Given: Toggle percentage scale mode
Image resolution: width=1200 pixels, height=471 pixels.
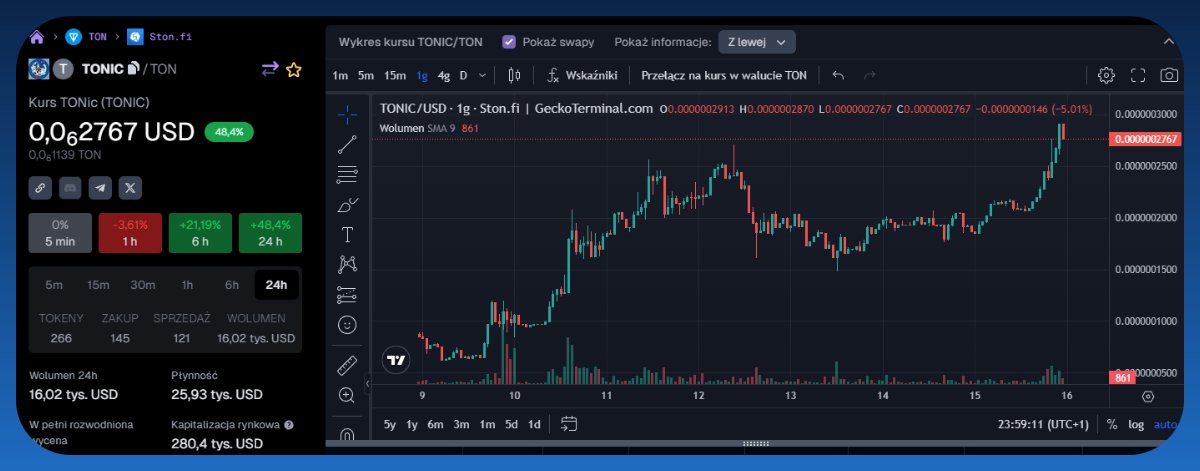Looking at the screenshot, I should [1112, 424].
